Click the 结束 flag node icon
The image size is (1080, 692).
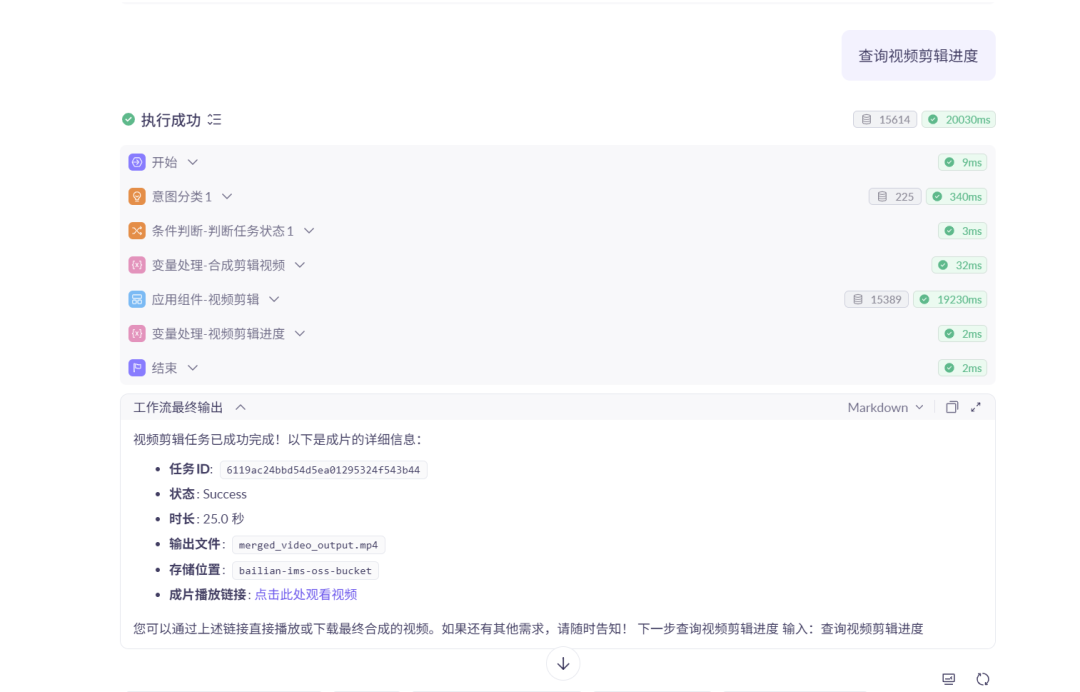point(135,367)
